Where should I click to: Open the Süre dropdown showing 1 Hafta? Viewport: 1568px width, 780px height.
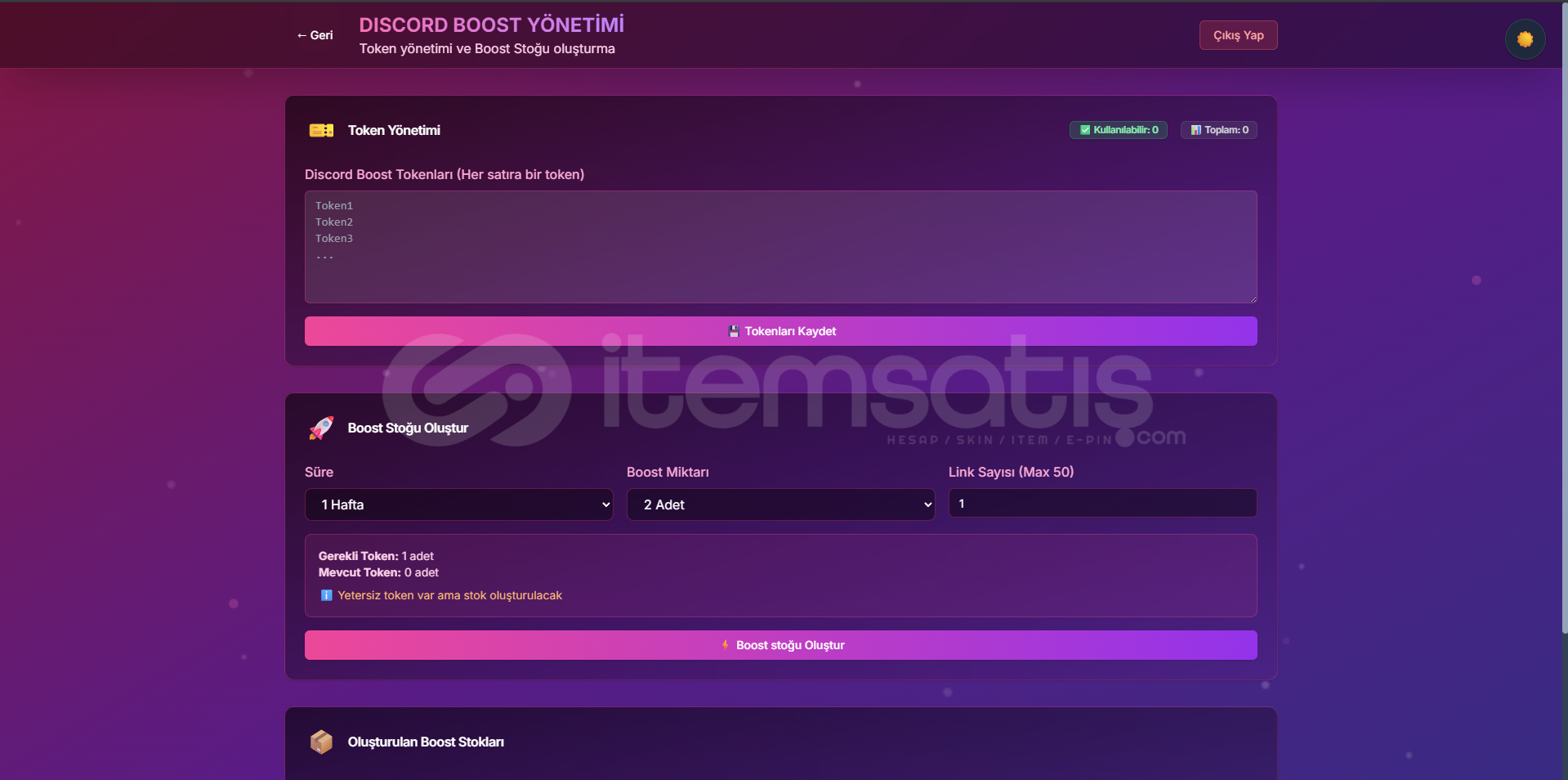458,504
